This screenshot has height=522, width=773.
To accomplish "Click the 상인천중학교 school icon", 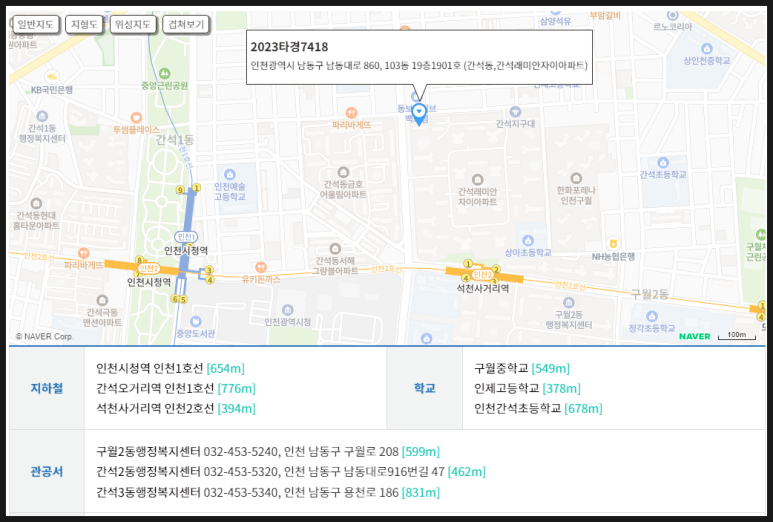I will [x=706, y=48].
